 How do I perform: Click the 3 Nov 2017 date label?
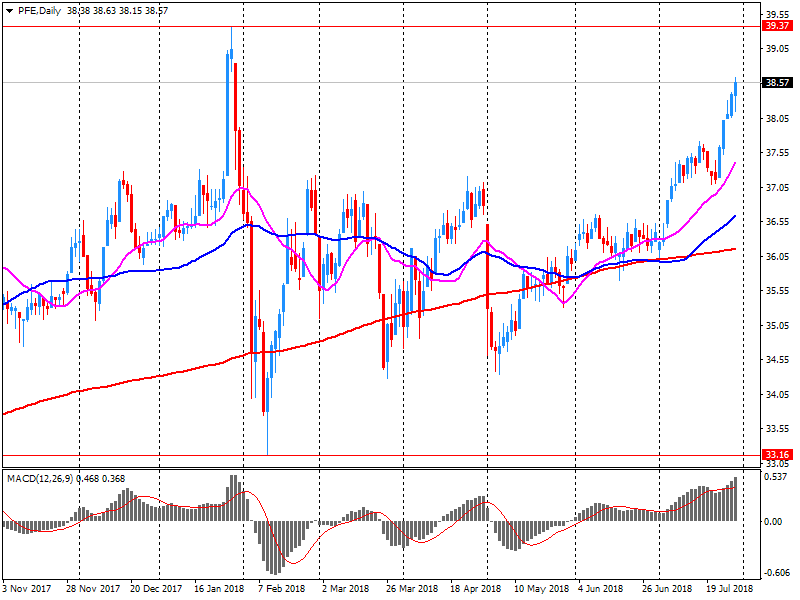click(x=27, y=589)
